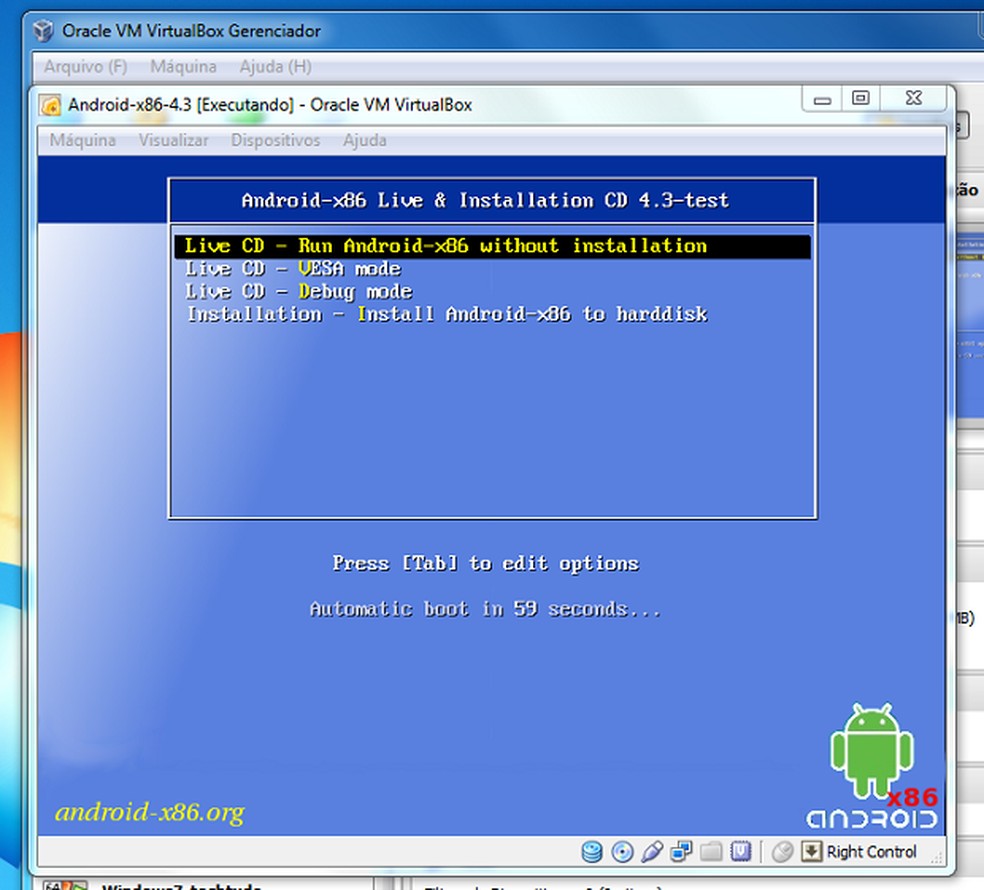Click the Automatic boot countdown text
Viewport: 984px width, 890px height.
[486, 609]
